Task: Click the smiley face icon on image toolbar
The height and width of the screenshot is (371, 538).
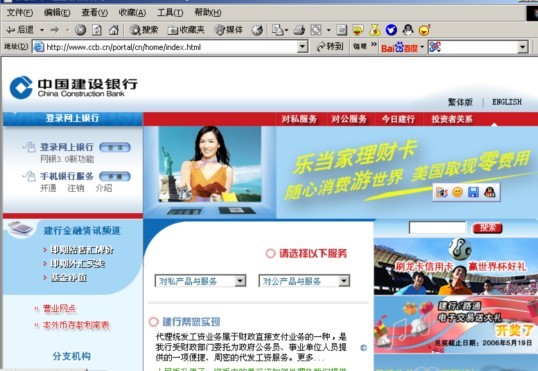Action: [x=457, y=192]
